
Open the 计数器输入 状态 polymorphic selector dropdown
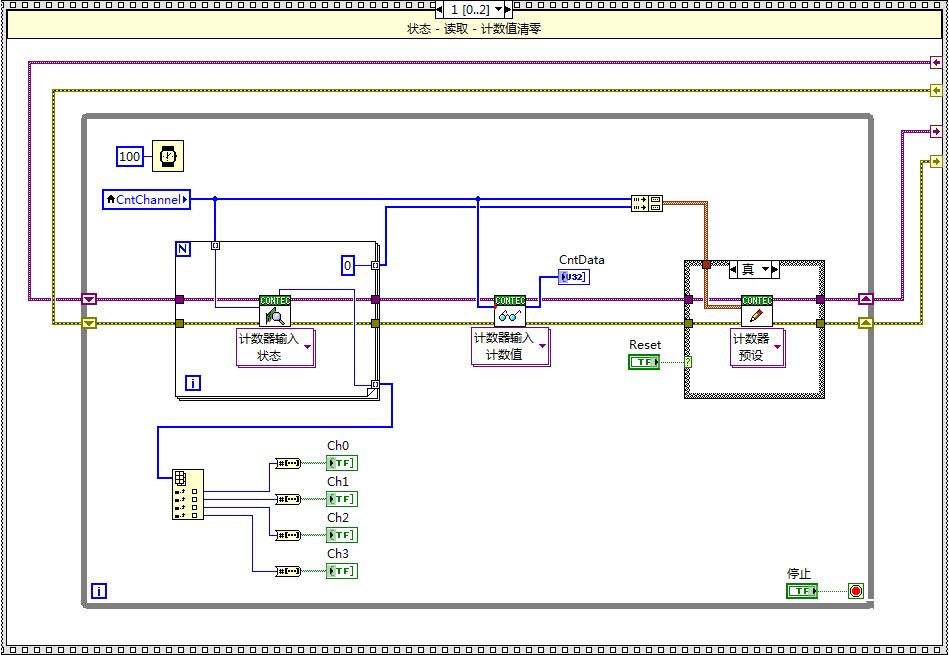point(307,347)
